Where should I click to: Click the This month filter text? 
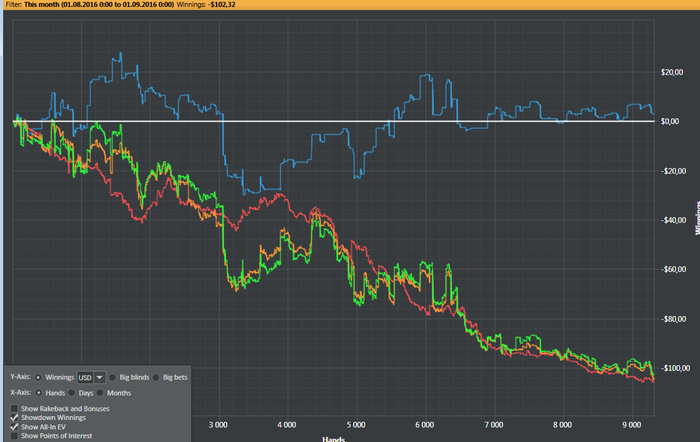(x=99, y=4)
